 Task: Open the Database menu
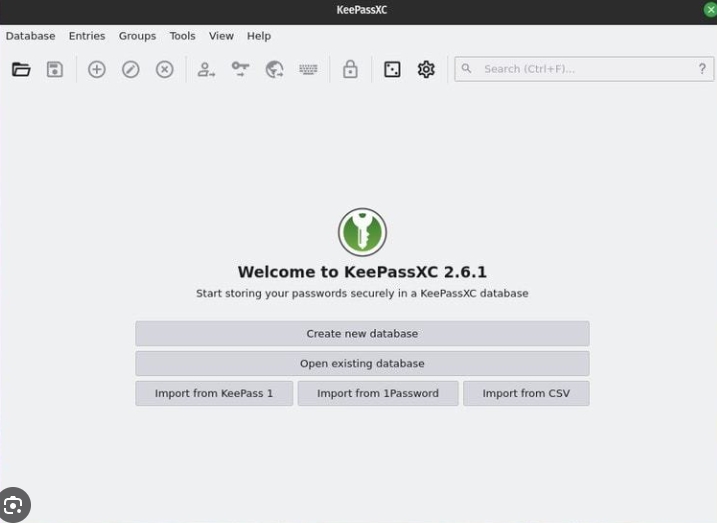(x=31, y=36)
